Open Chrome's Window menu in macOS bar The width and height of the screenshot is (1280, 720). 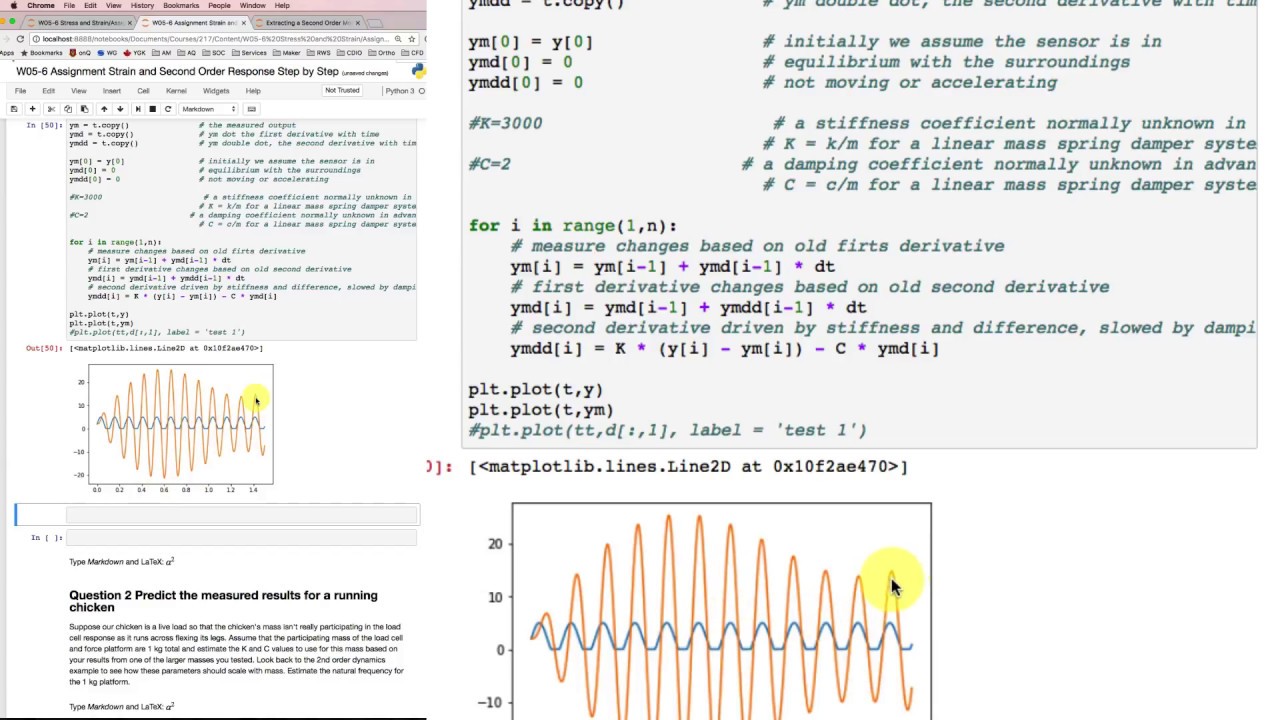253,6
